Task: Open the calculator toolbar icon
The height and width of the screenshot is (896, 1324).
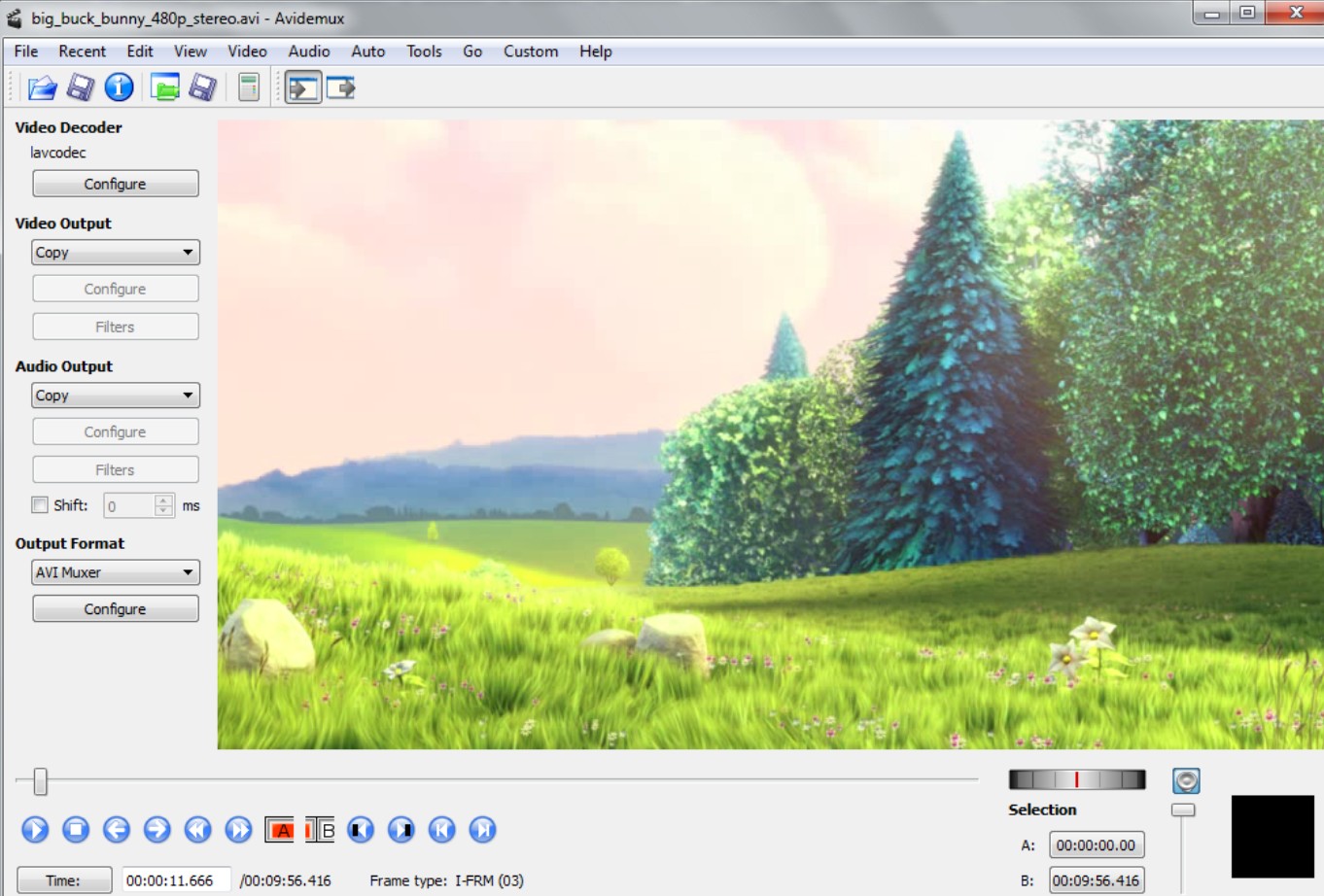Action: (x=249, y=88)
